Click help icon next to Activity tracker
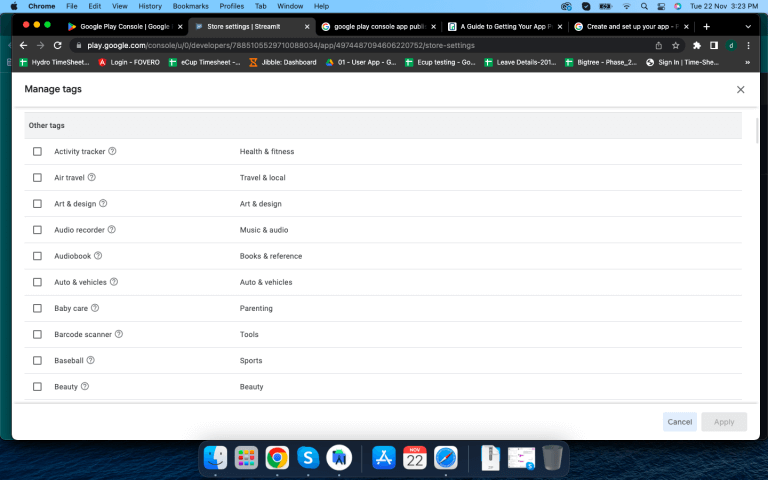Image resolution: width=768 pixels, height=480 pixels. 112,152
